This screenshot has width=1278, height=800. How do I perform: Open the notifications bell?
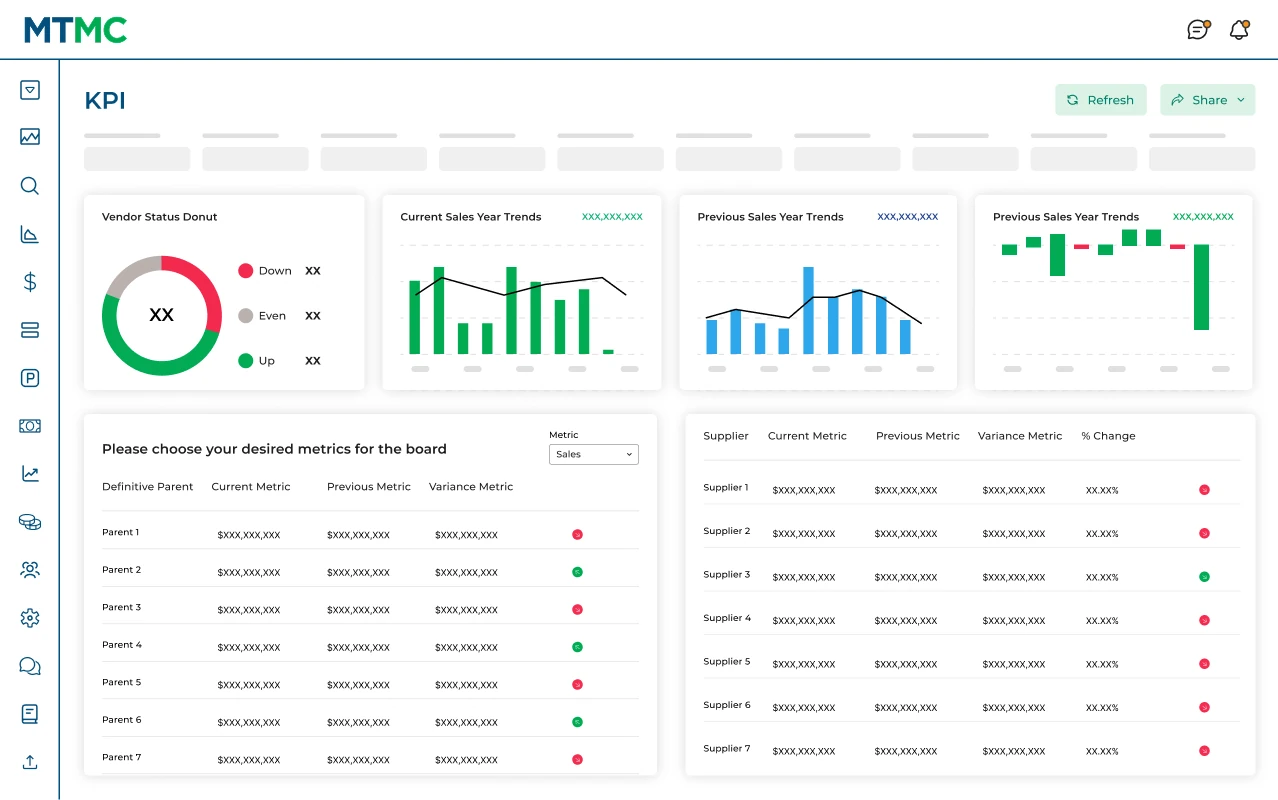click(x=1240, y=29)
